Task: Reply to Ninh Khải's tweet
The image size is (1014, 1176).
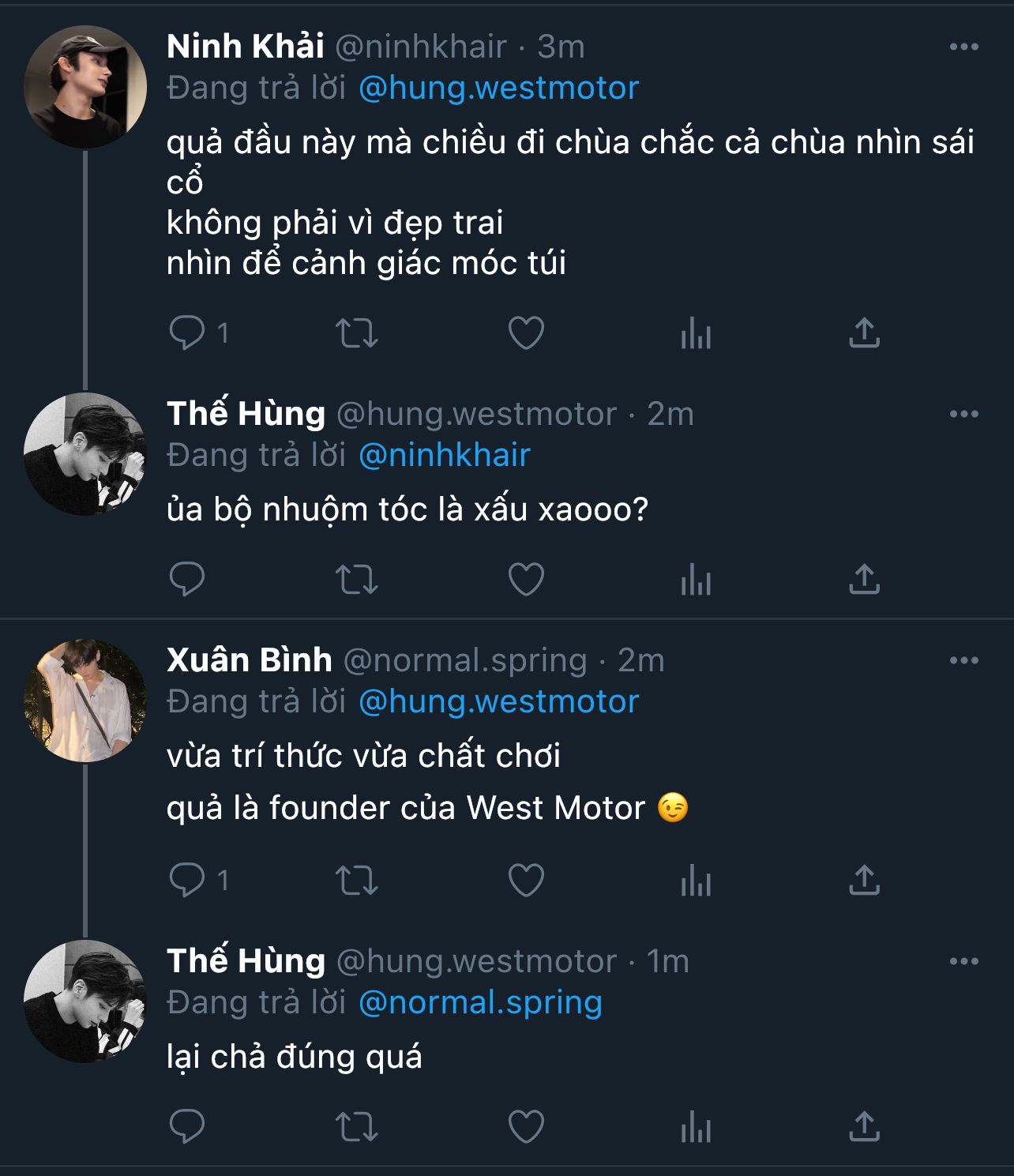Action: [187, 333]
